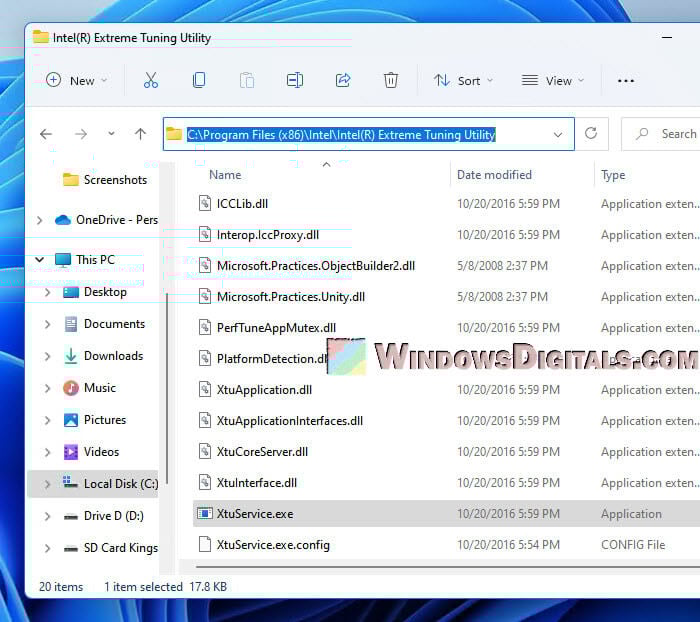Screen dimensions: 700x622
Task: Click the navigation pane vertical scrollbar
Action: (x=167, y=388)
